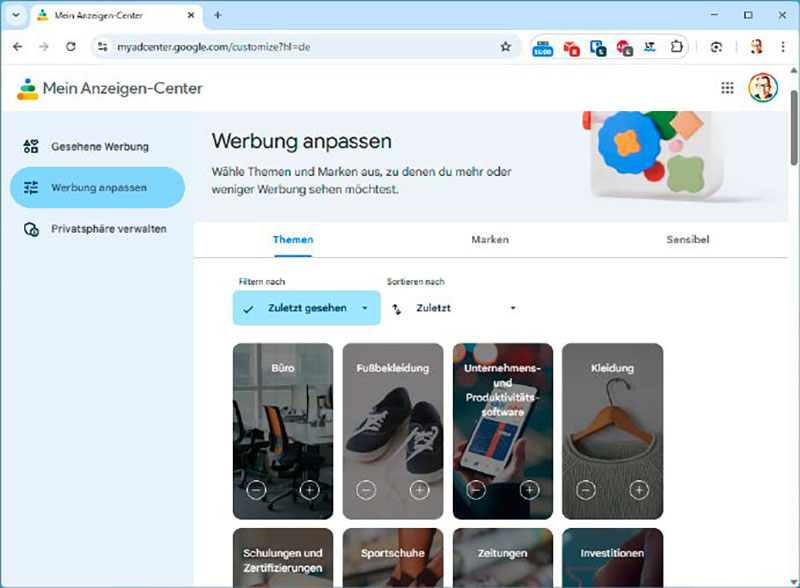
Task: Click the scrollbar down arrow
Action: (x=794, y=582)
